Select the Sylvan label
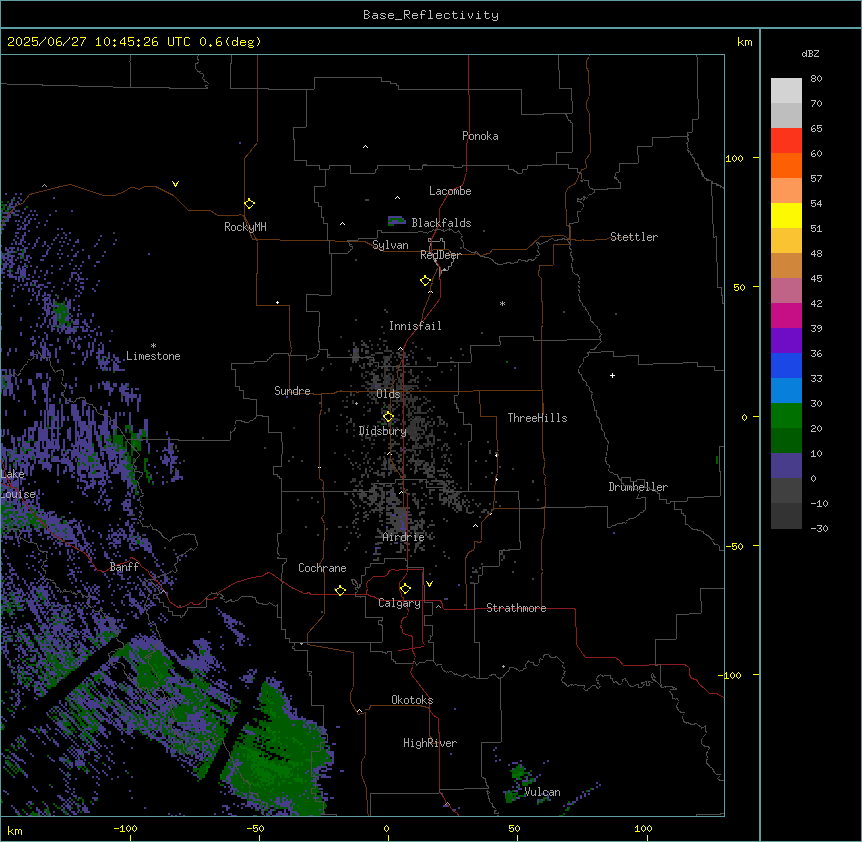Screen dimensions: 862x842 390,245
